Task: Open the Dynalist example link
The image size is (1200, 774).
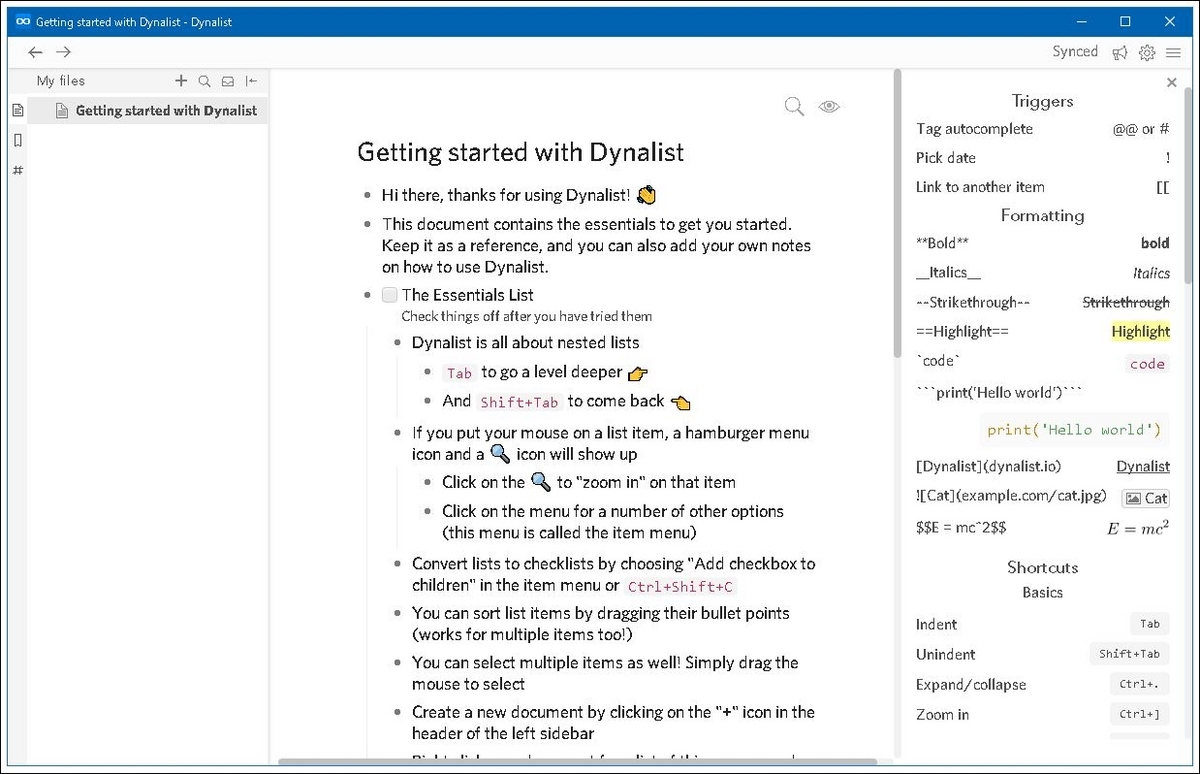Action: [x=1143, y=466]
